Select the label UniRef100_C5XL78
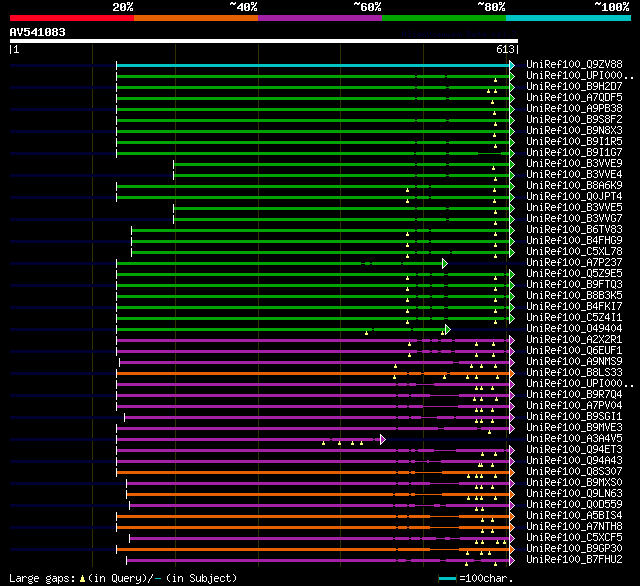The height and width of the screenshot is (586, 640). 574,252
